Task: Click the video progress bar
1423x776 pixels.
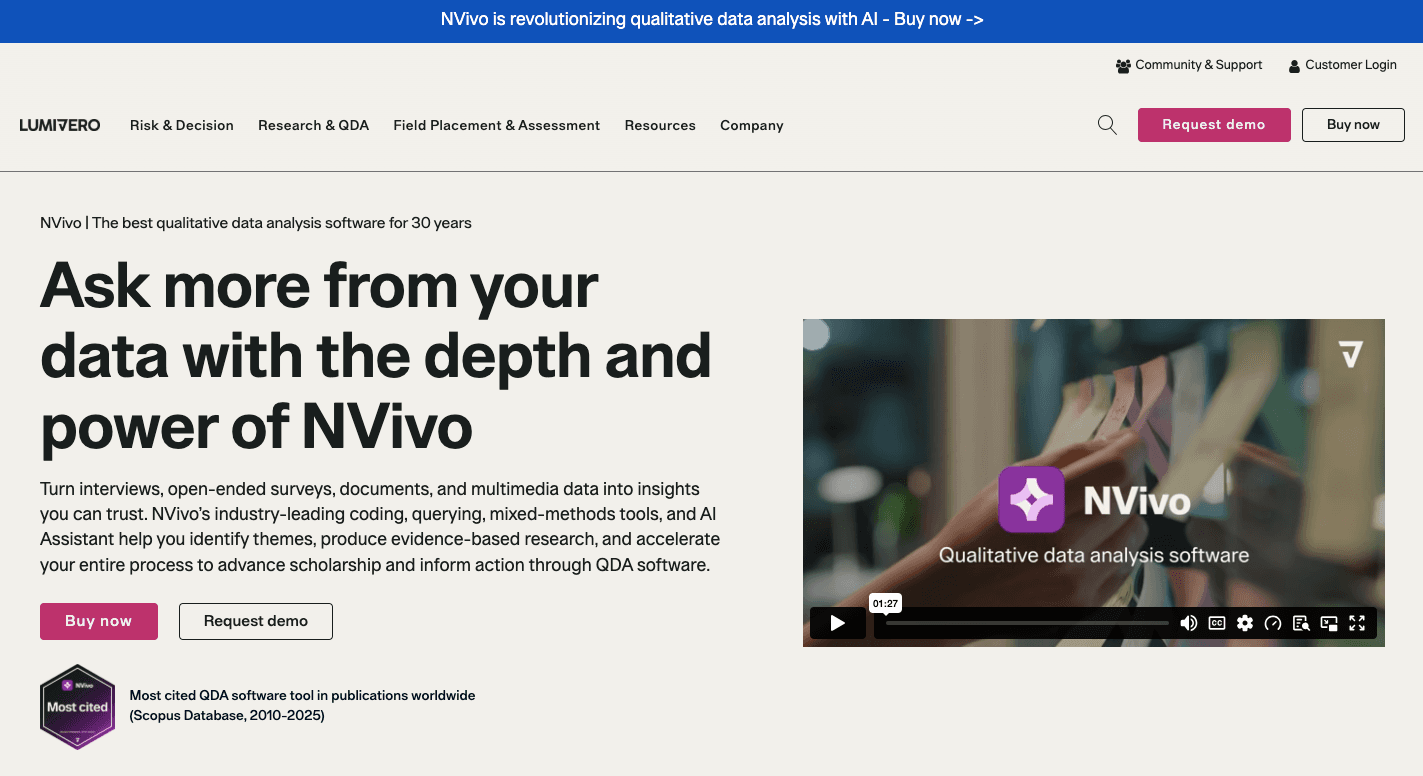Action: [1027, 623]
